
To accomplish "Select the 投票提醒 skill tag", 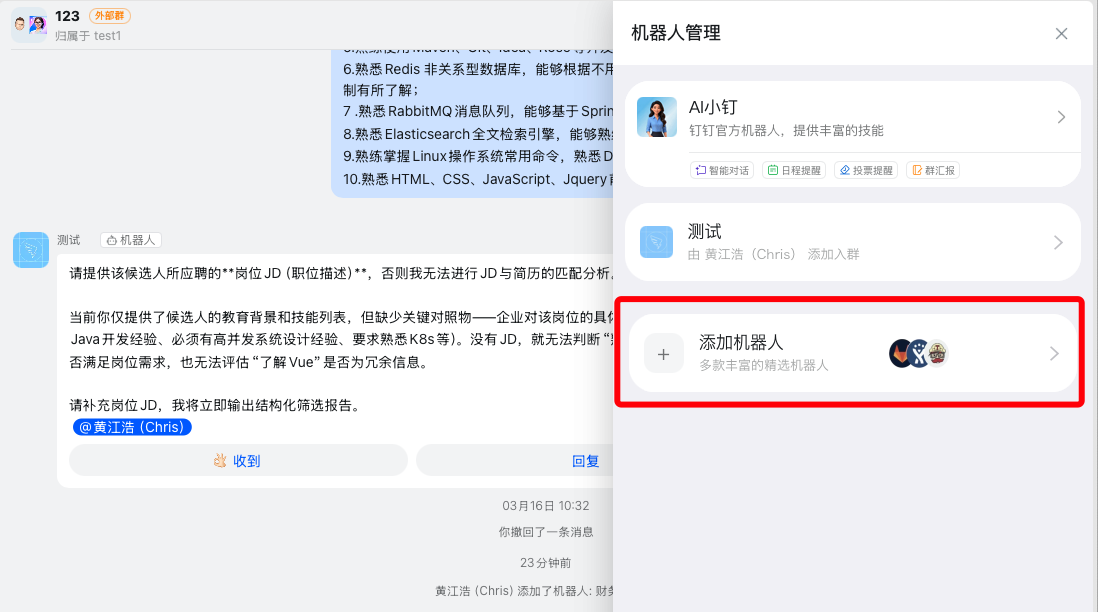I will tap(866, 170).
